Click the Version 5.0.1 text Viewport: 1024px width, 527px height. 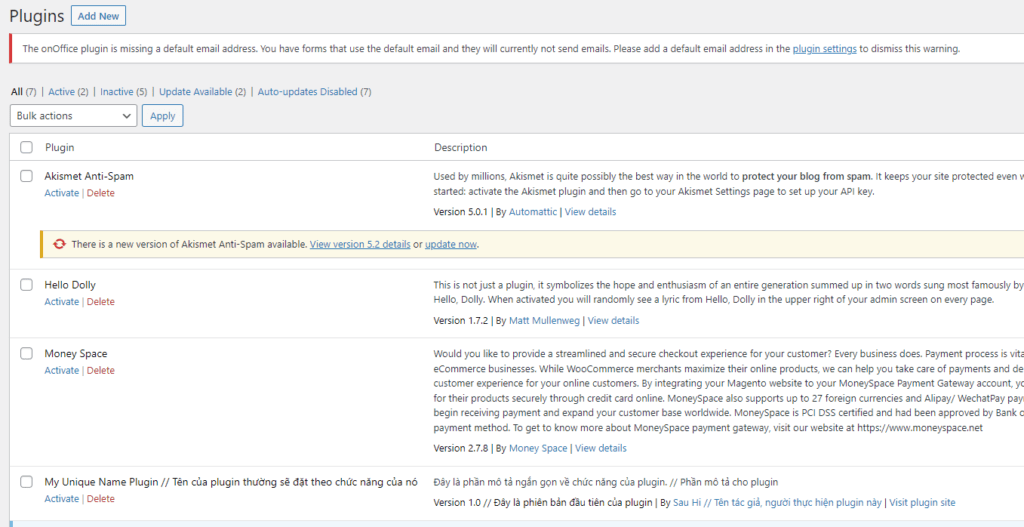[x=460, y=212]
